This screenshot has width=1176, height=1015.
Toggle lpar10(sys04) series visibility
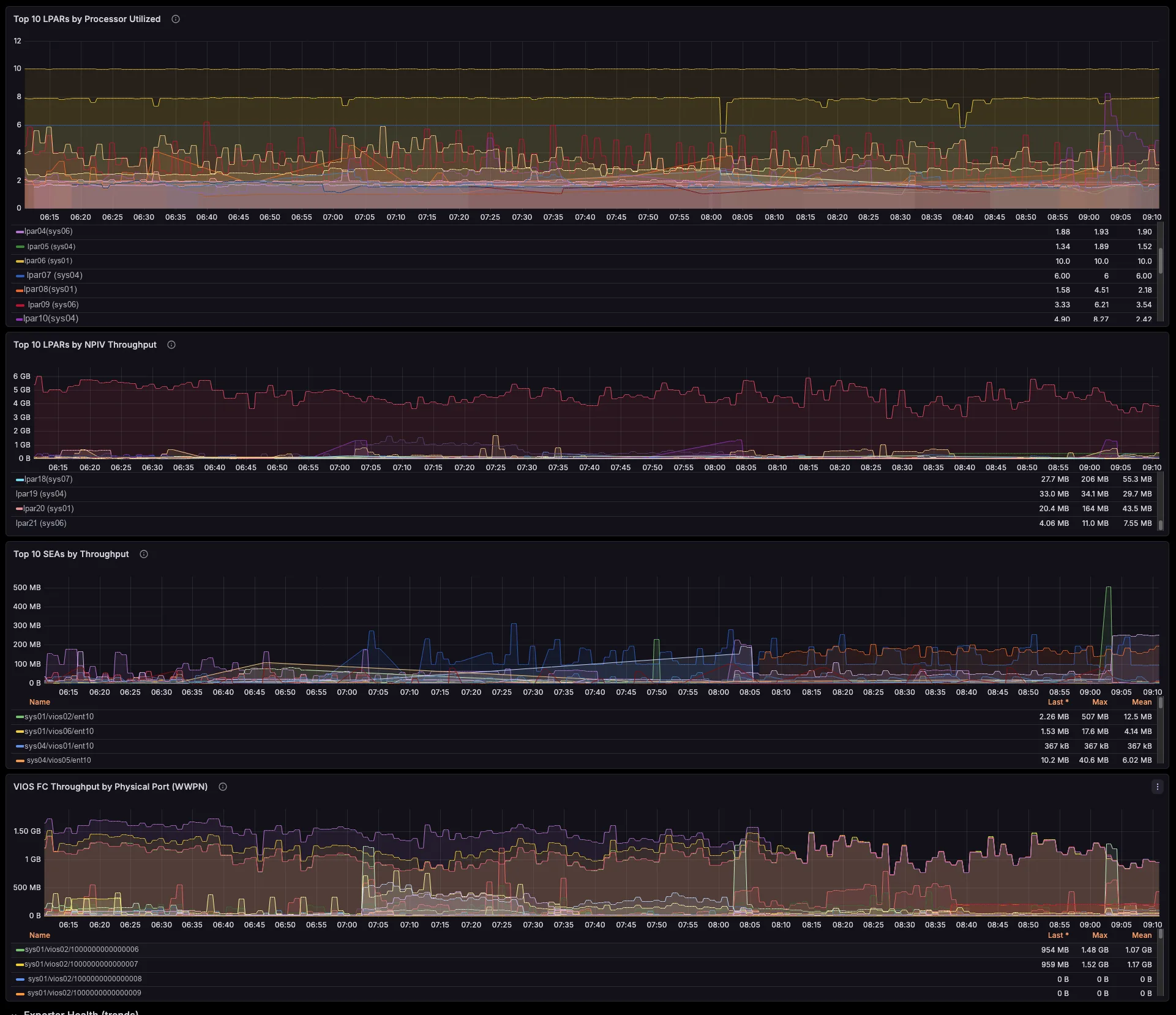(51, 318)
